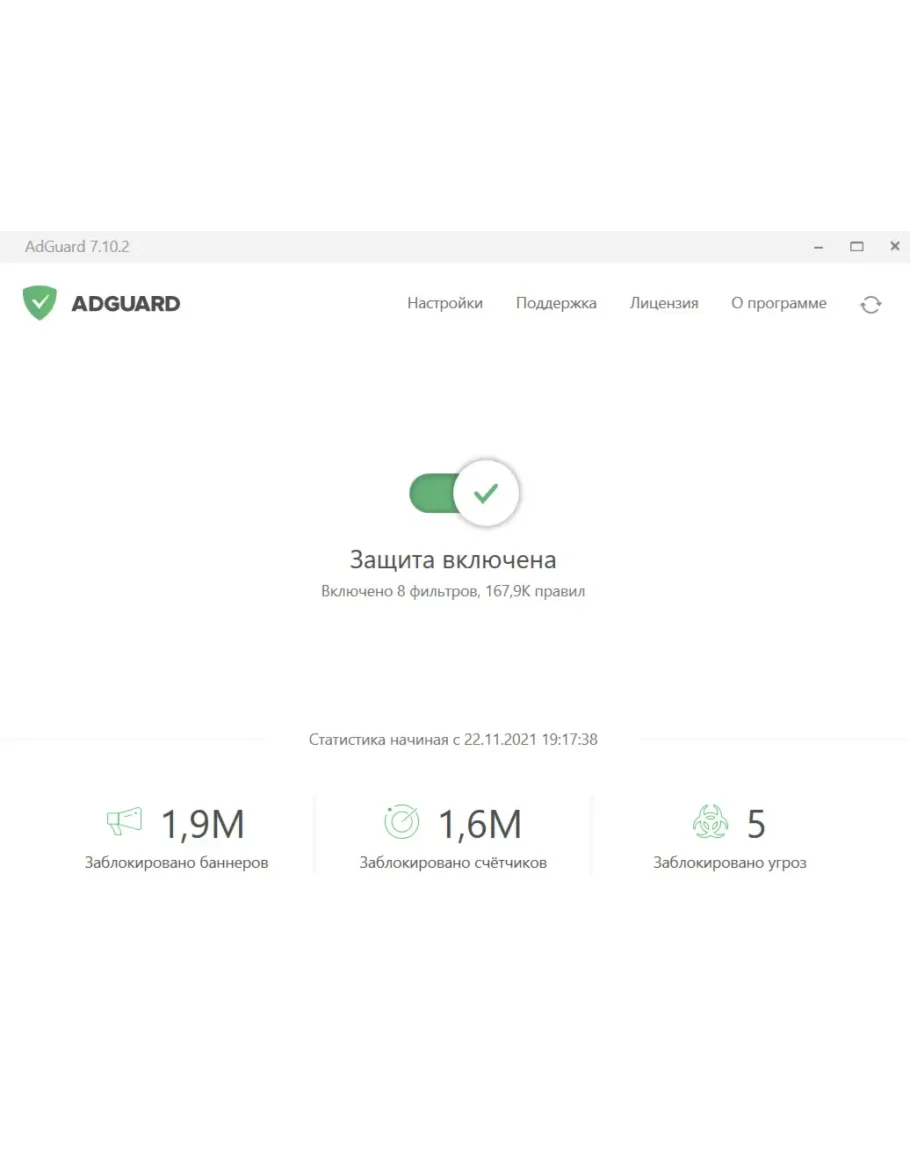Go to the Лицензия page
Image resolution: width=910 pixels, height=1155 pixels.
(x=664, y=303)
